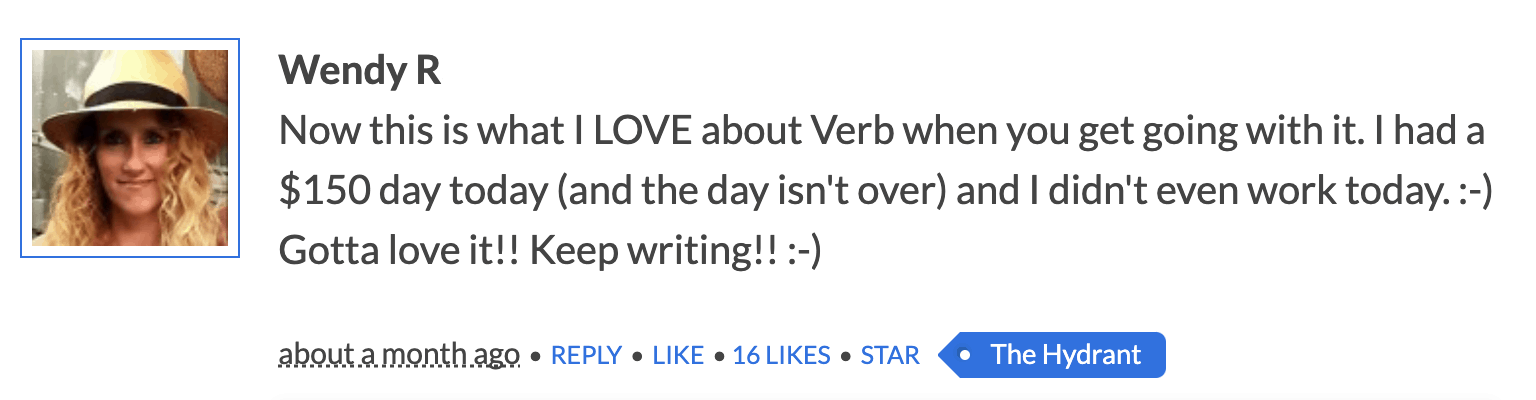Reply to Wendy R's comment

(x=586, y=355)
